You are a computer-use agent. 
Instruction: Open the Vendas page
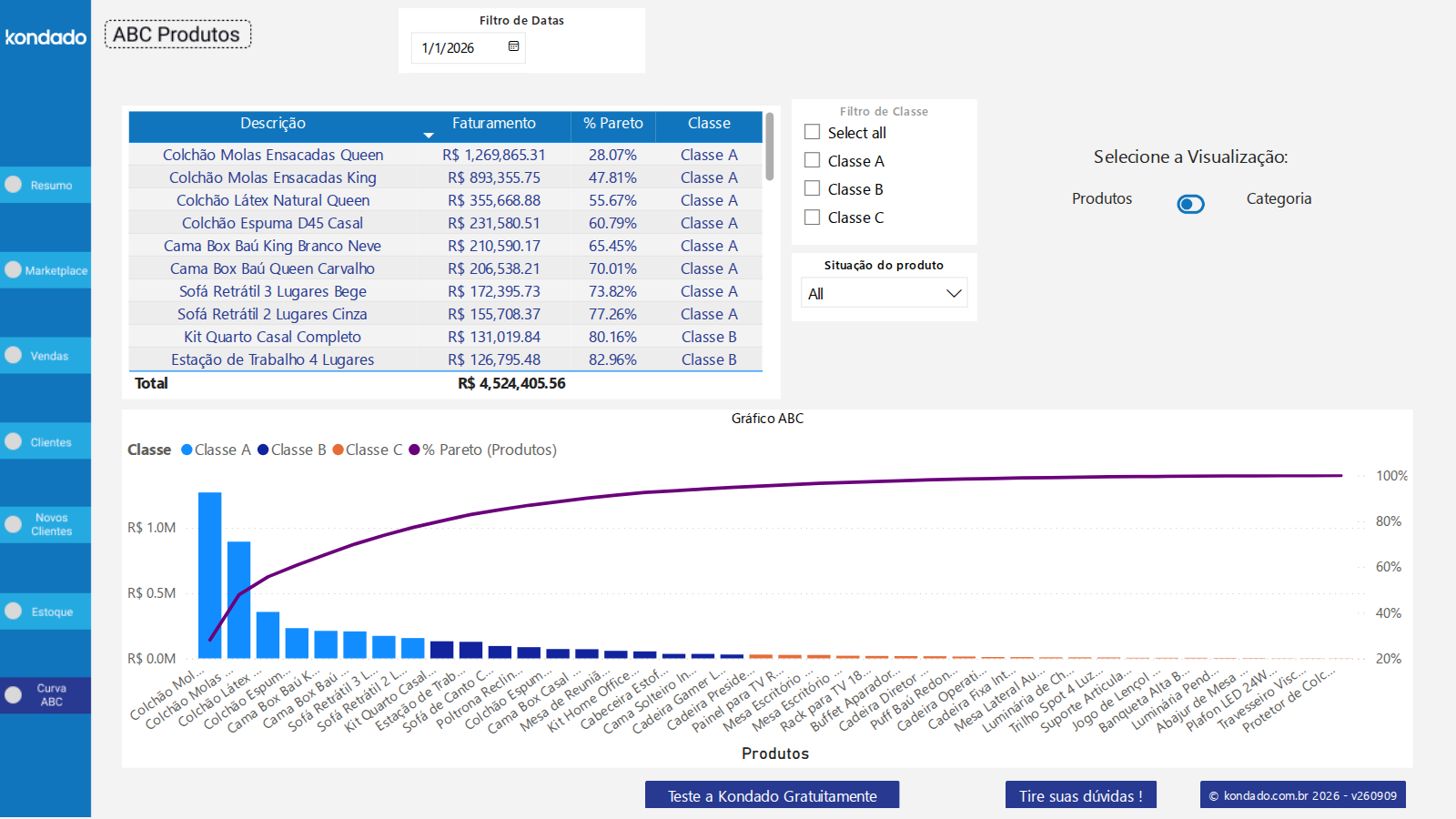(45, 356)
